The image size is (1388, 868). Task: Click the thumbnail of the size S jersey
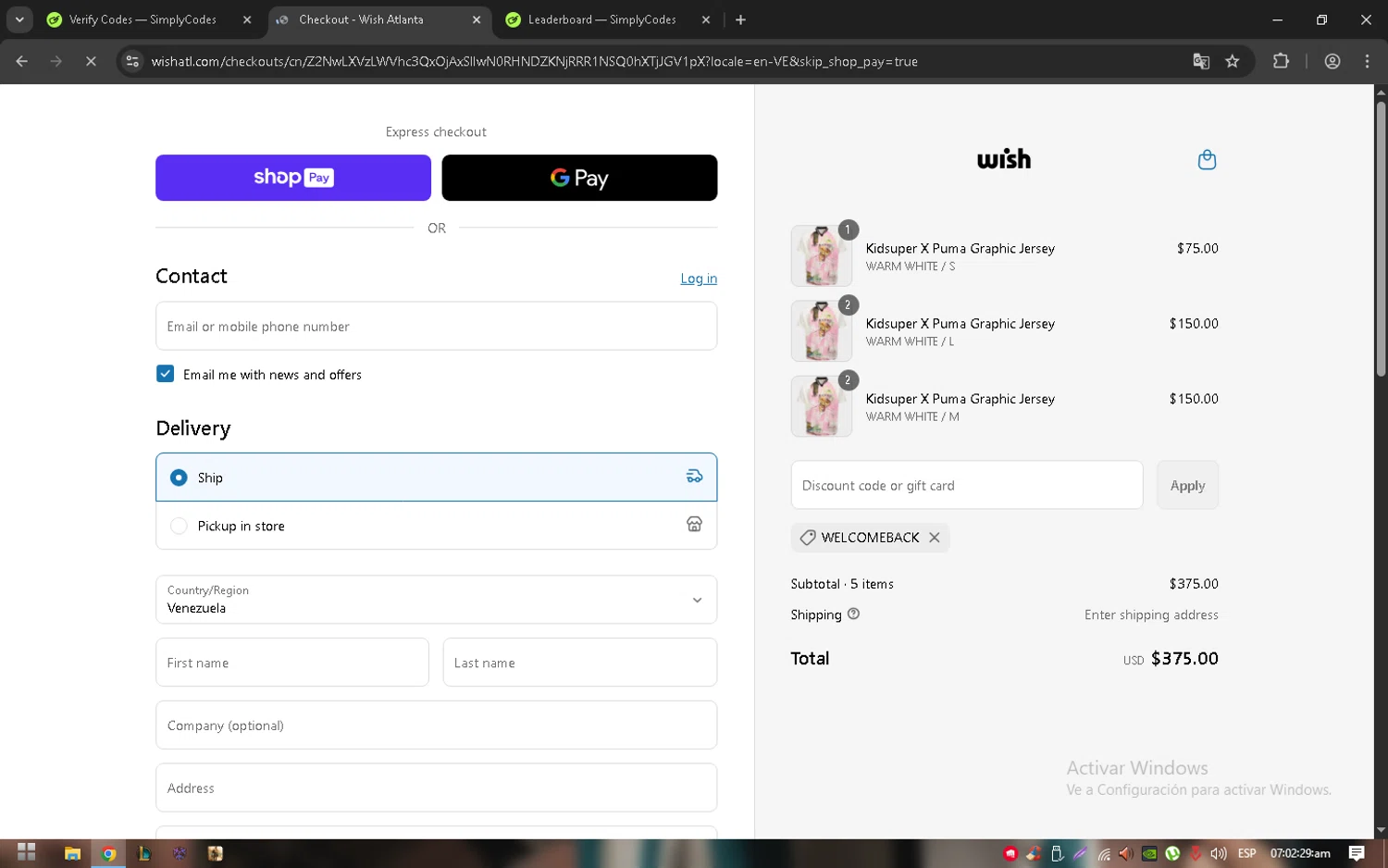tap(822, 255)
